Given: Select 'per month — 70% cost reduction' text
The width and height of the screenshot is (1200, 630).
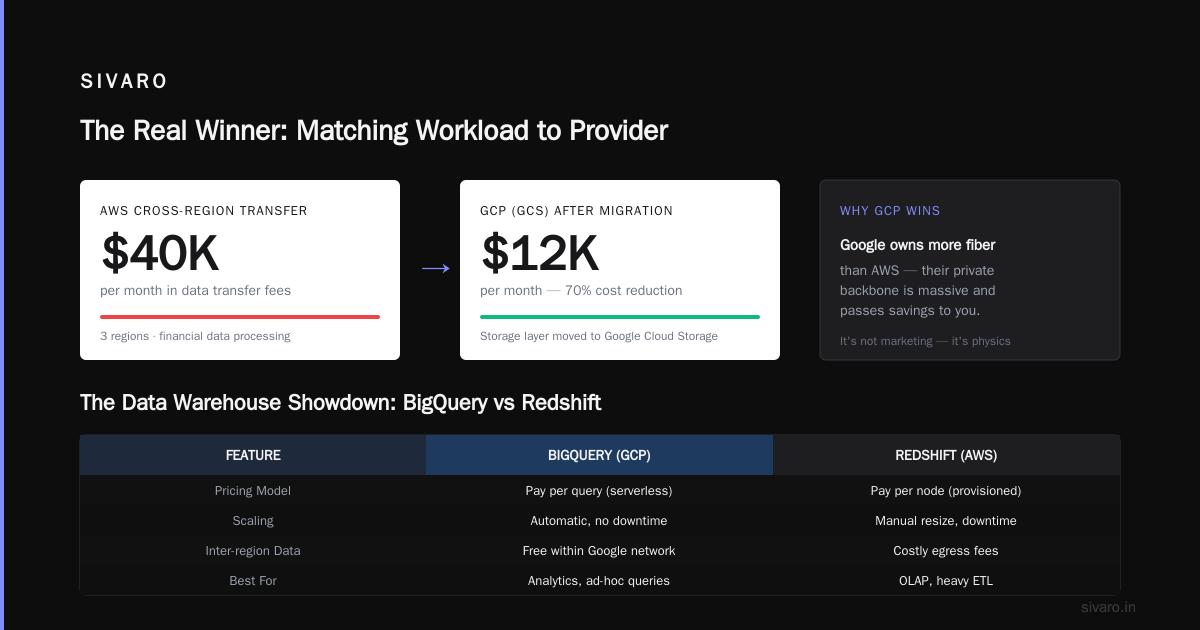Looking at the screenshot, I should [x=581, y=291].
